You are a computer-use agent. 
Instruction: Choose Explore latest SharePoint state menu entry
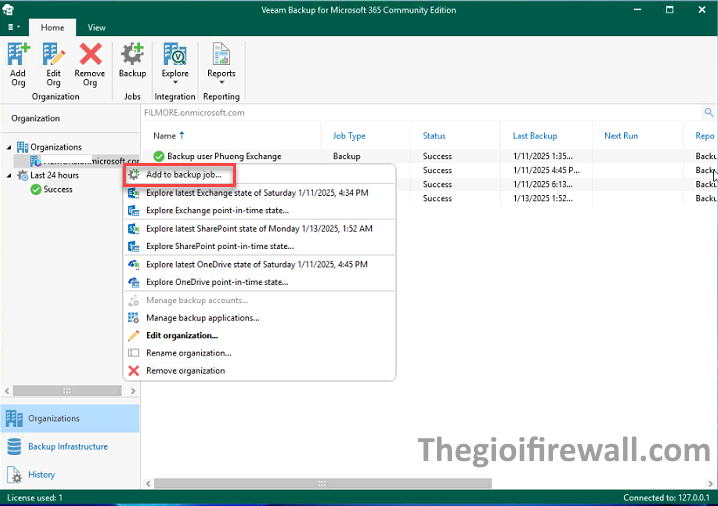coord(260,229)
